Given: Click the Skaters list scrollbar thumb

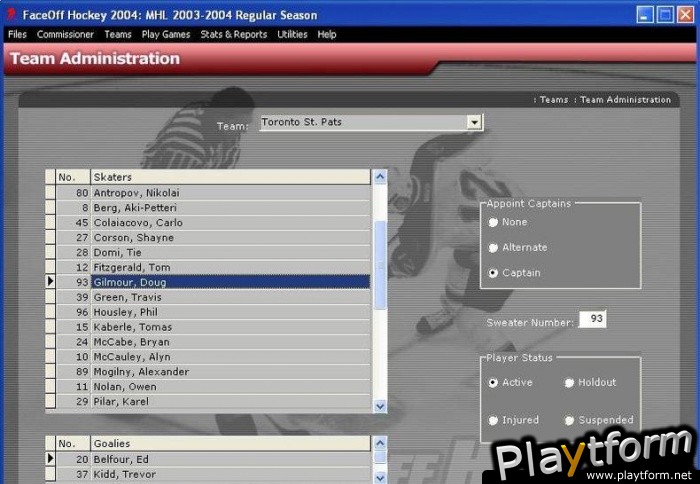Looking at the screenshot, I should tap(380, 265).
